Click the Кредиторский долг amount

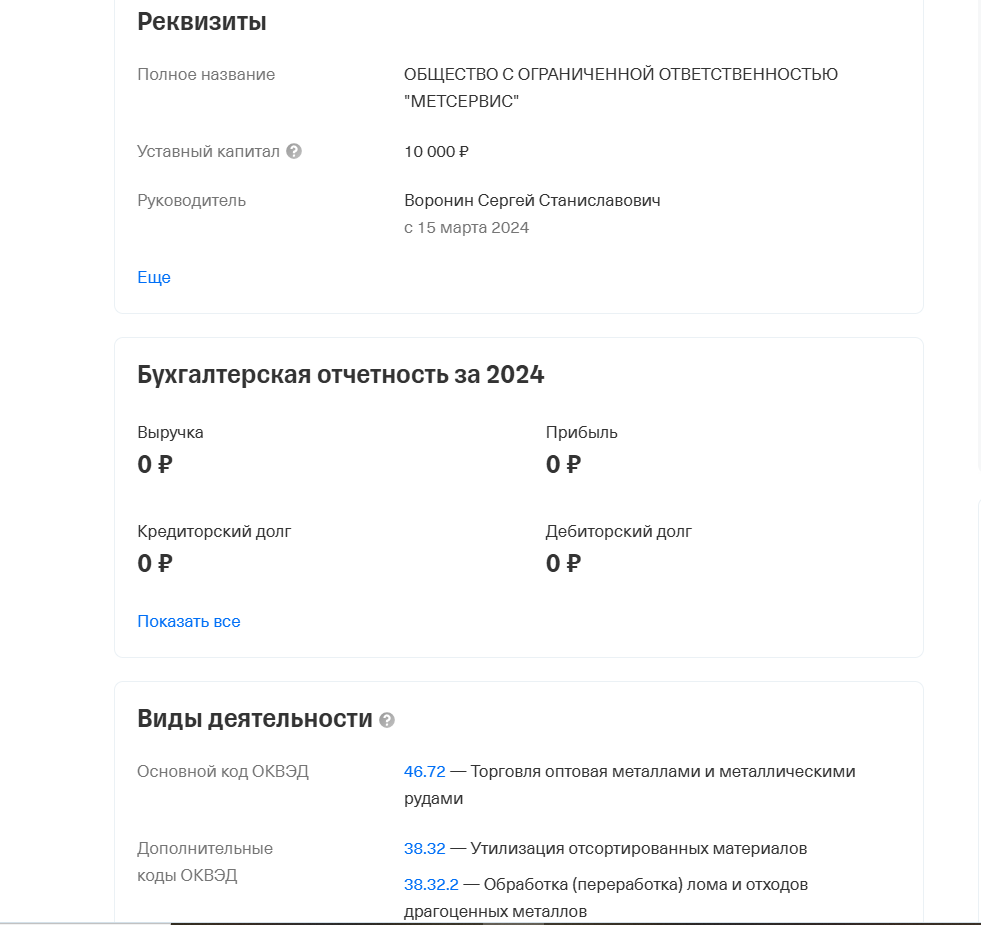(x=155, y=564)
